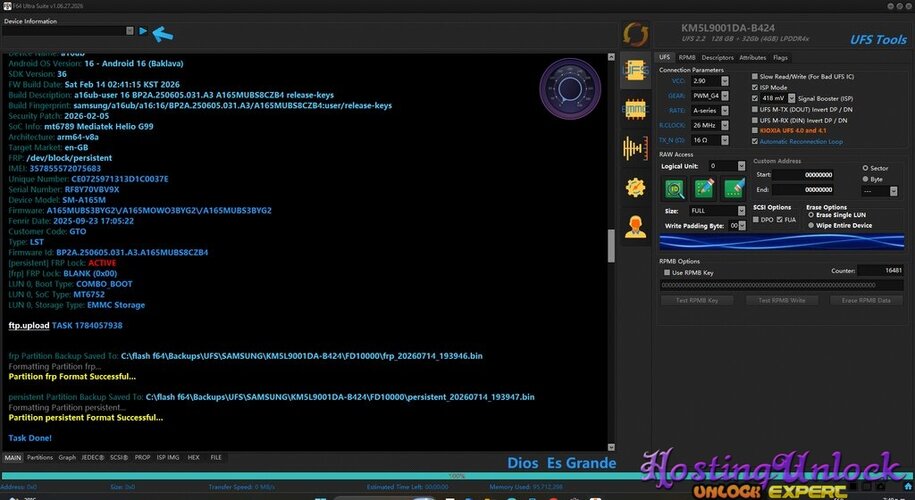Click the ftp.upload link in log

[x=29, y=326]
